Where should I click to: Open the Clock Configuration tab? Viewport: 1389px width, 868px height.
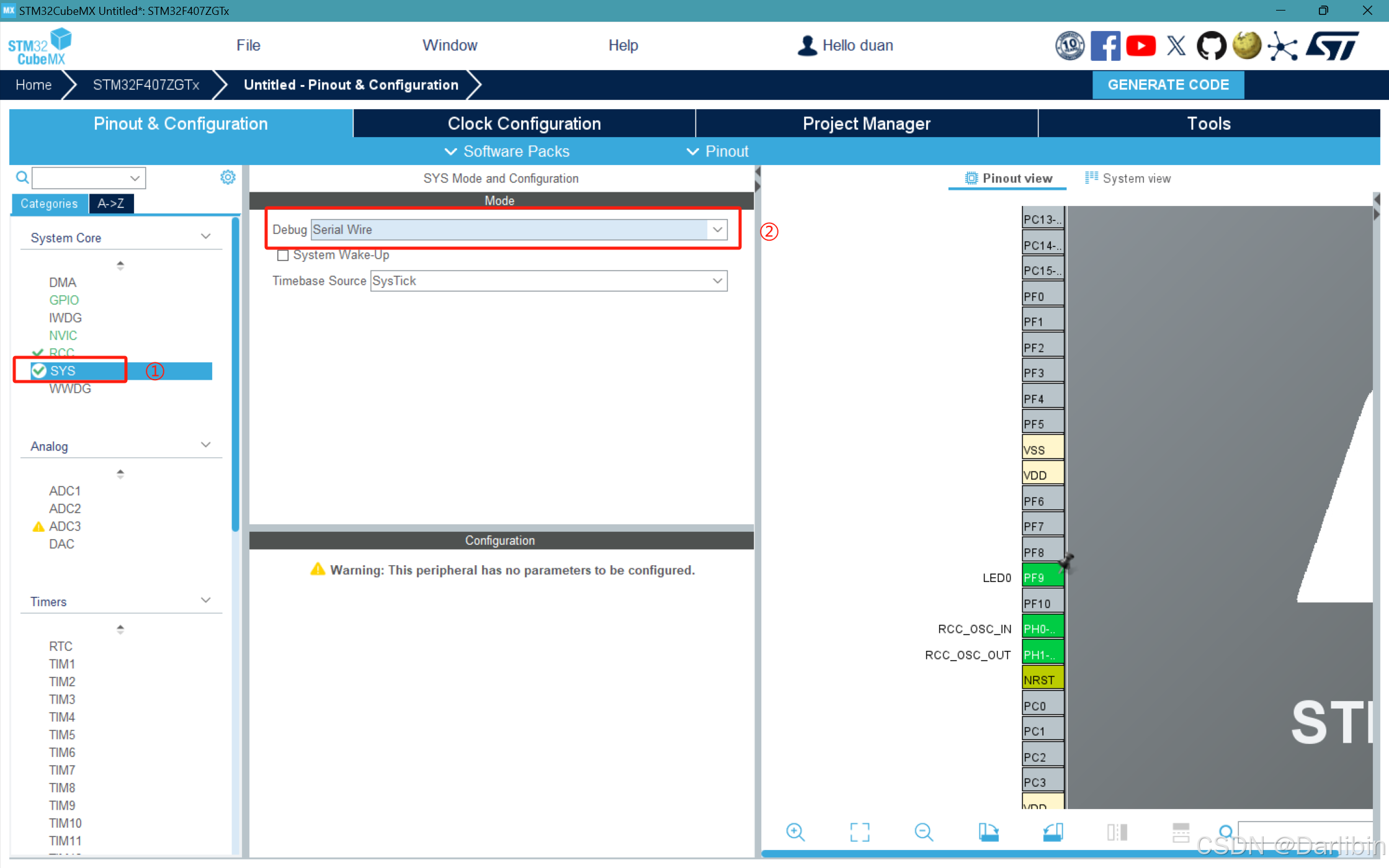click(524, 123)
